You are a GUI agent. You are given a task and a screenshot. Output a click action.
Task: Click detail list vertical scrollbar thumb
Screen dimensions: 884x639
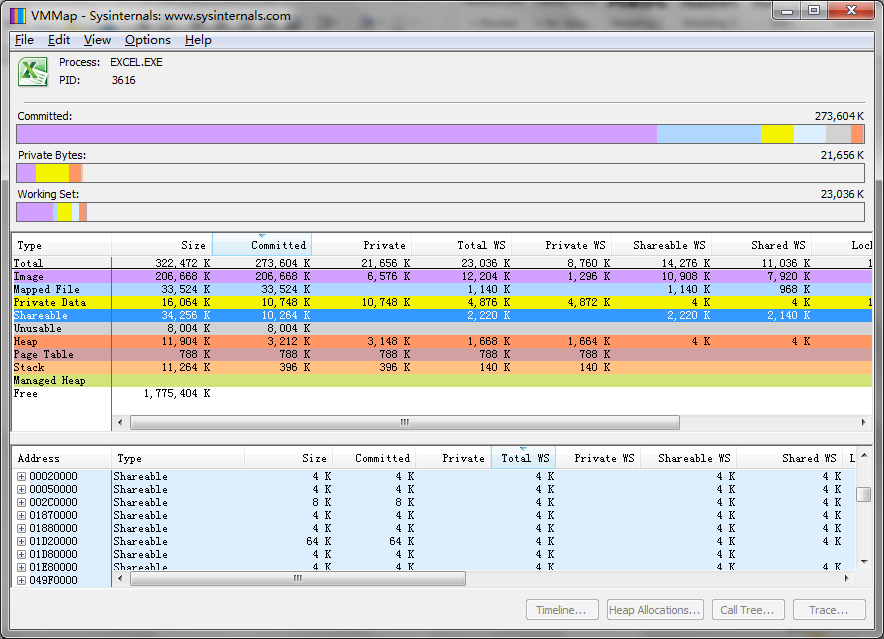(x=863, y=494)
